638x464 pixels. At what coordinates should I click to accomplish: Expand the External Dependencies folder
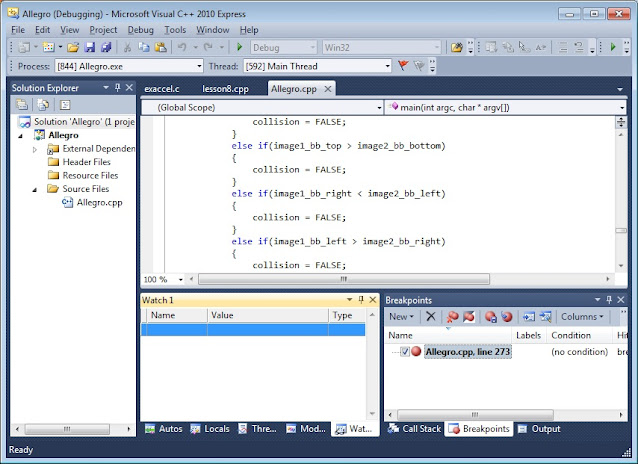[35, 149]
